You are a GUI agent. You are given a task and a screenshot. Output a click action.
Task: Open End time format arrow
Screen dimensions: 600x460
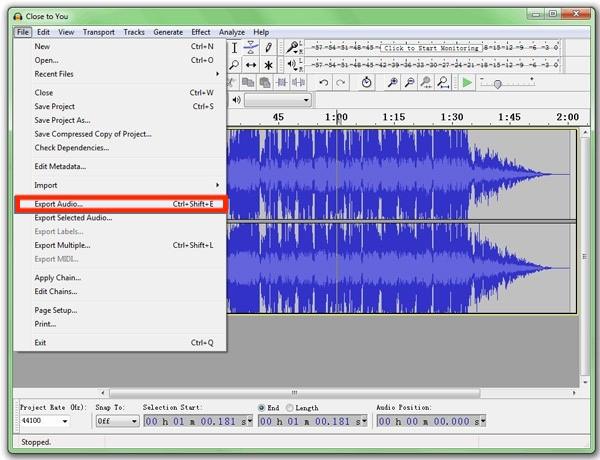pyautogui.click(x=364, y=421)
